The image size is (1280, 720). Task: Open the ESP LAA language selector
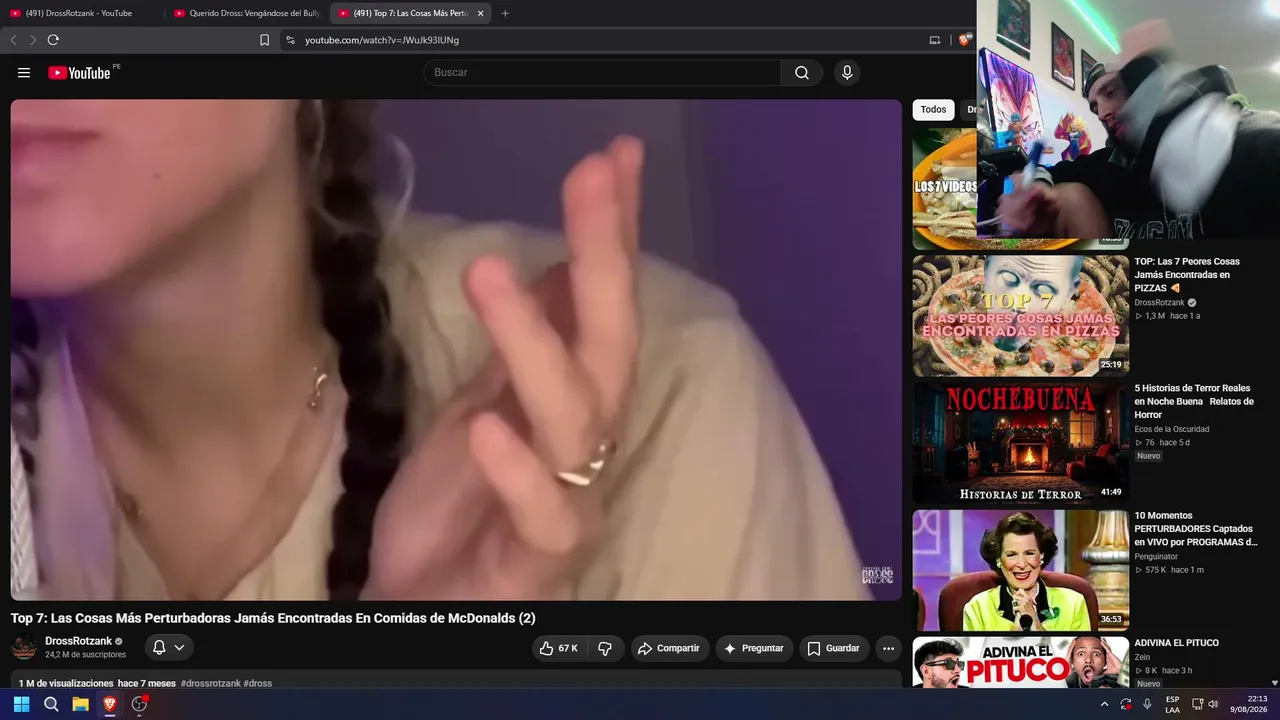point(1172,704)
